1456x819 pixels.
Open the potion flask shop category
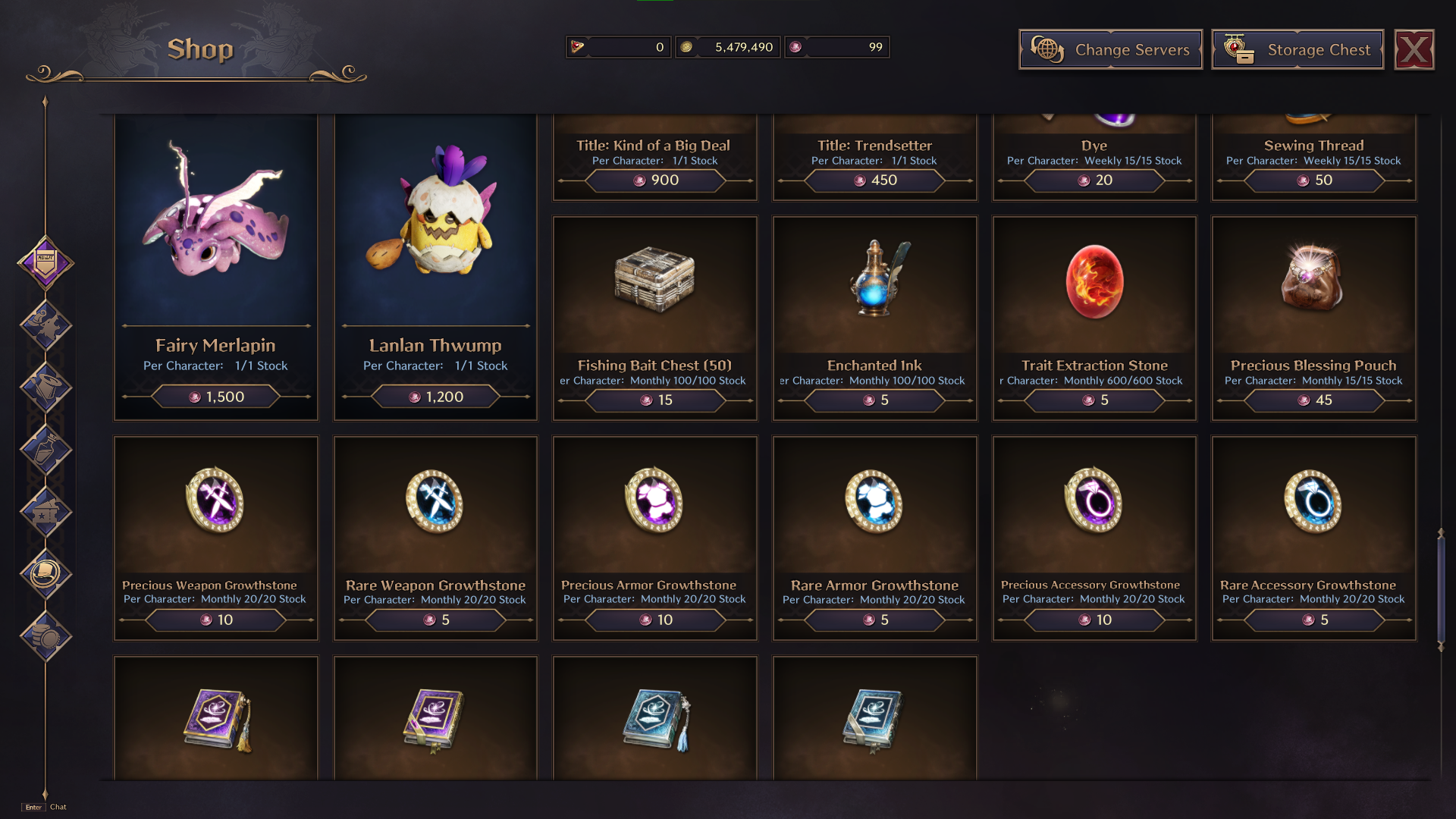click(45, 450)
